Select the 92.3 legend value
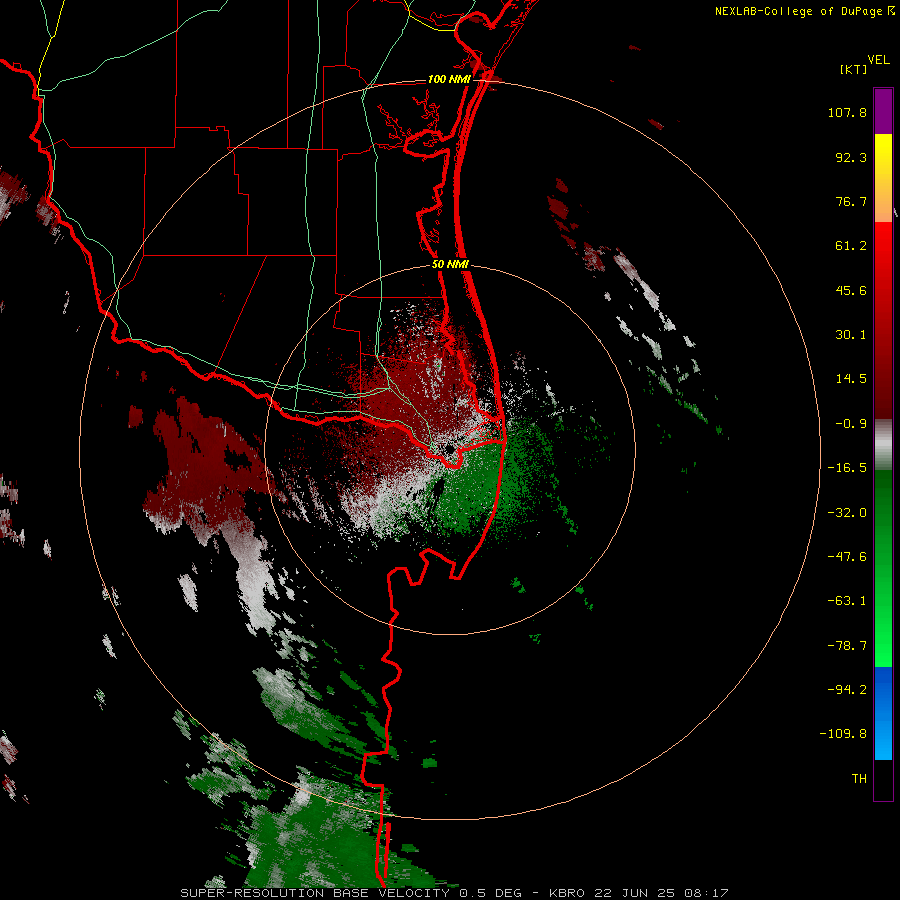900x900 pixels. pos(851,157)
